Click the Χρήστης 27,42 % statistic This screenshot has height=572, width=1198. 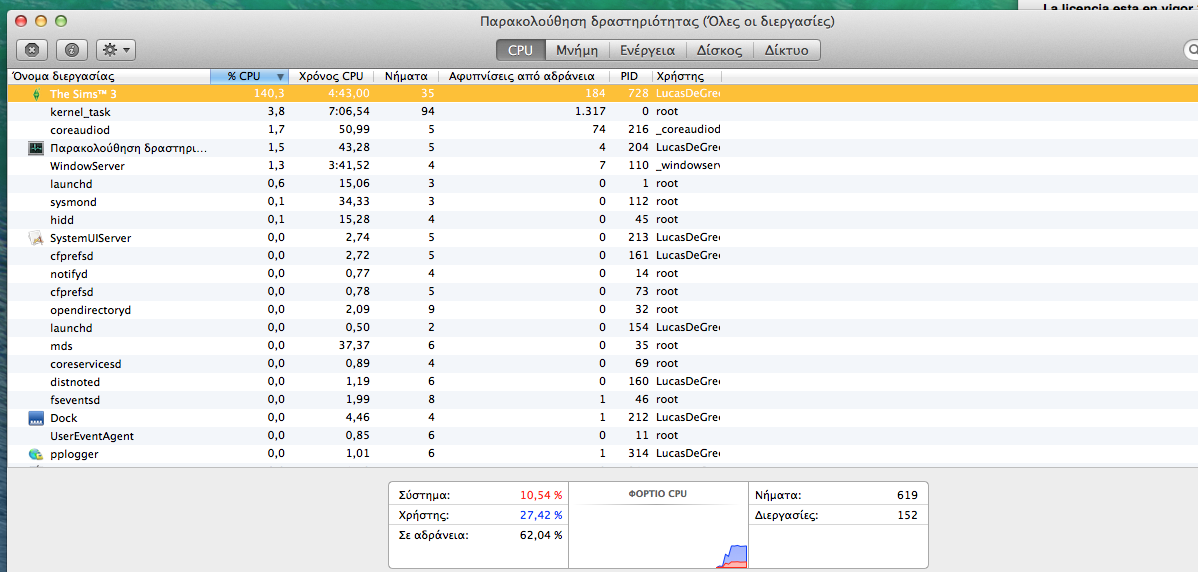pos(479,515)
